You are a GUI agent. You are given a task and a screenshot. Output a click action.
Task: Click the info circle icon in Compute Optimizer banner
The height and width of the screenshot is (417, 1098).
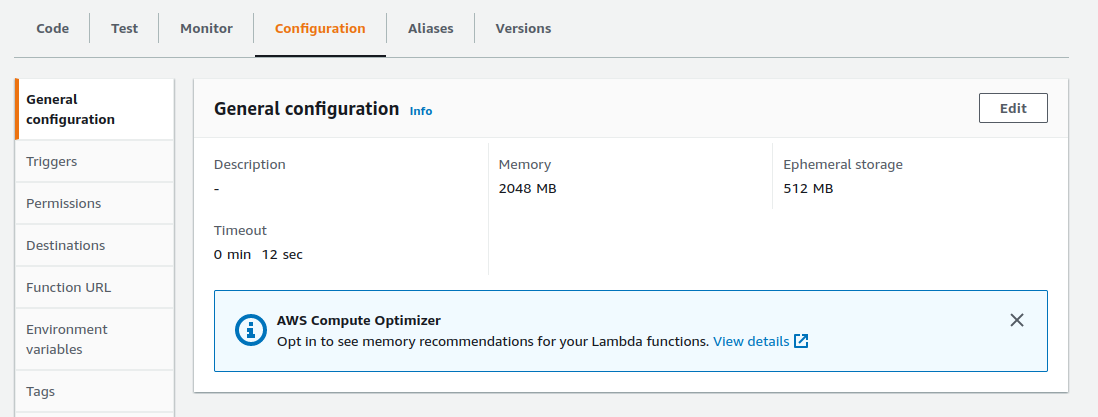250,331
